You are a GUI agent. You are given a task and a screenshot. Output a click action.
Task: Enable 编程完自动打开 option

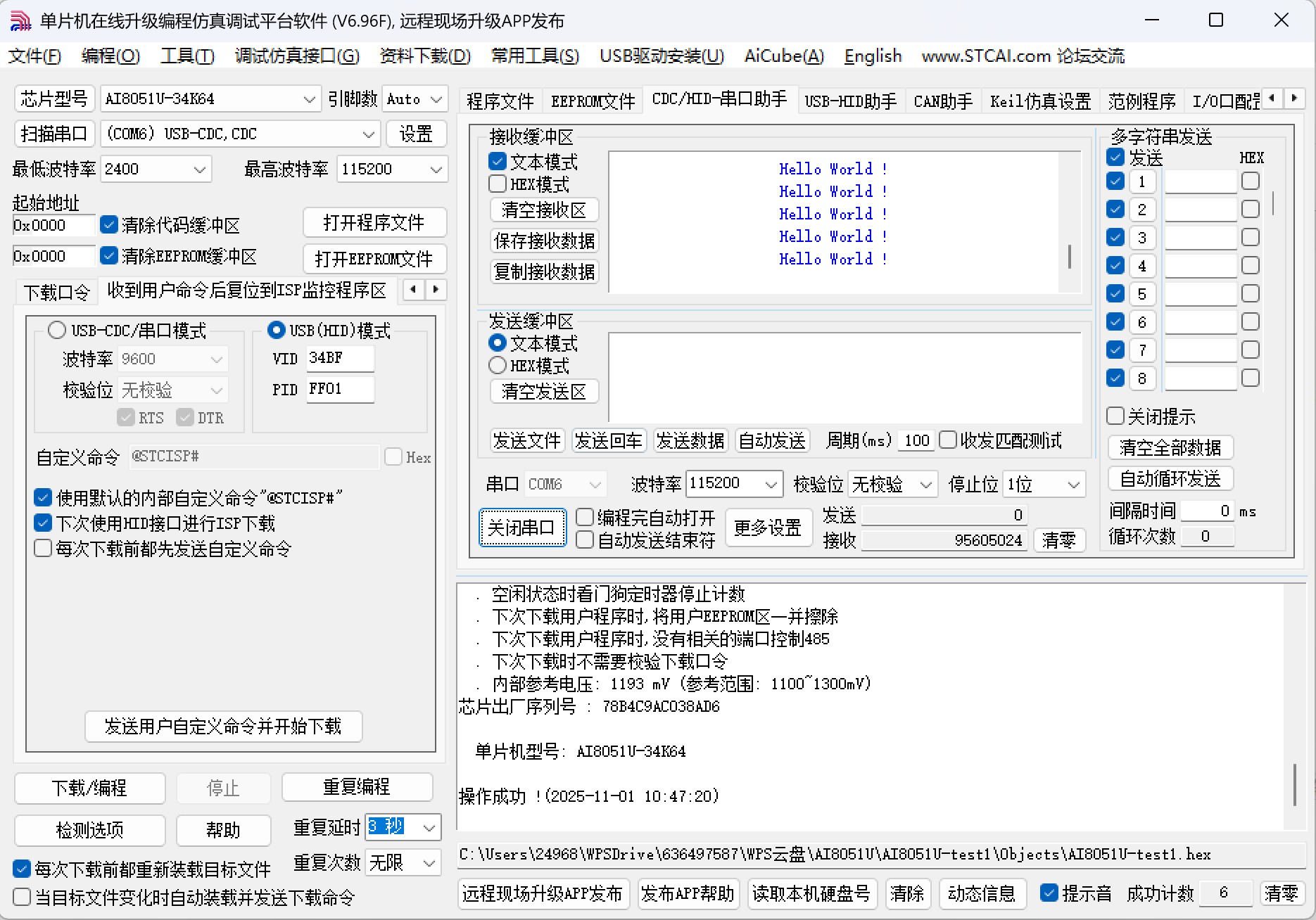pos(585,517)
